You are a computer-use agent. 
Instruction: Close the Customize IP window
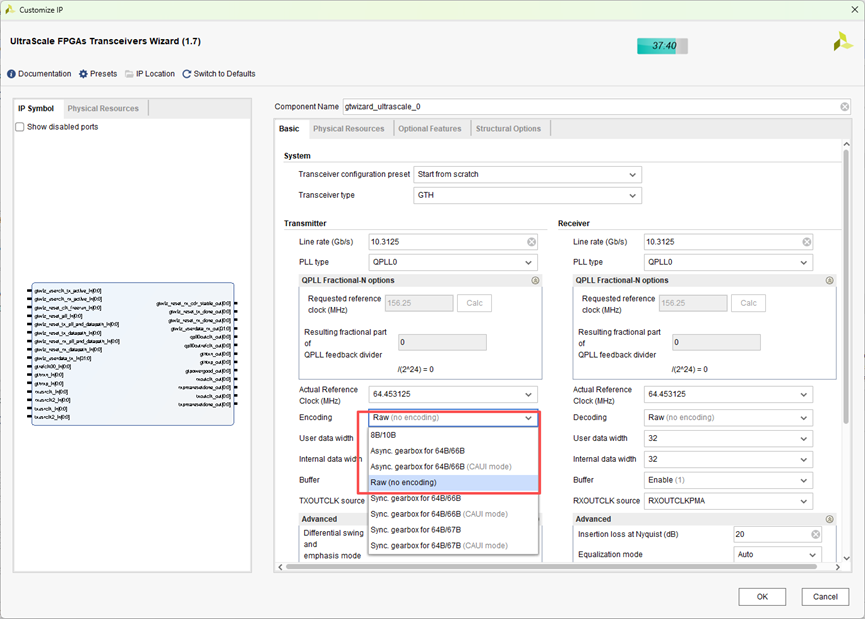(x=854, y=9)
